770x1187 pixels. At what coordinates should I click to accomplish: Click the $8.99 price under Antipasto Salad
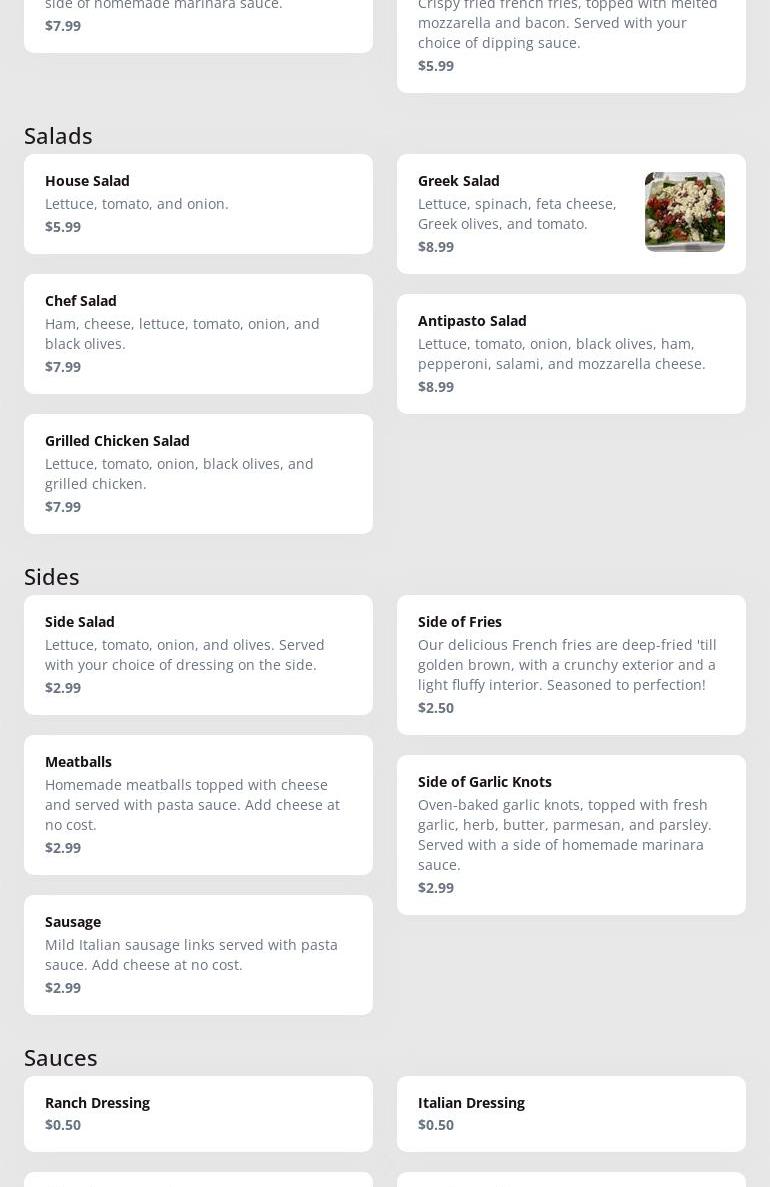436,387
